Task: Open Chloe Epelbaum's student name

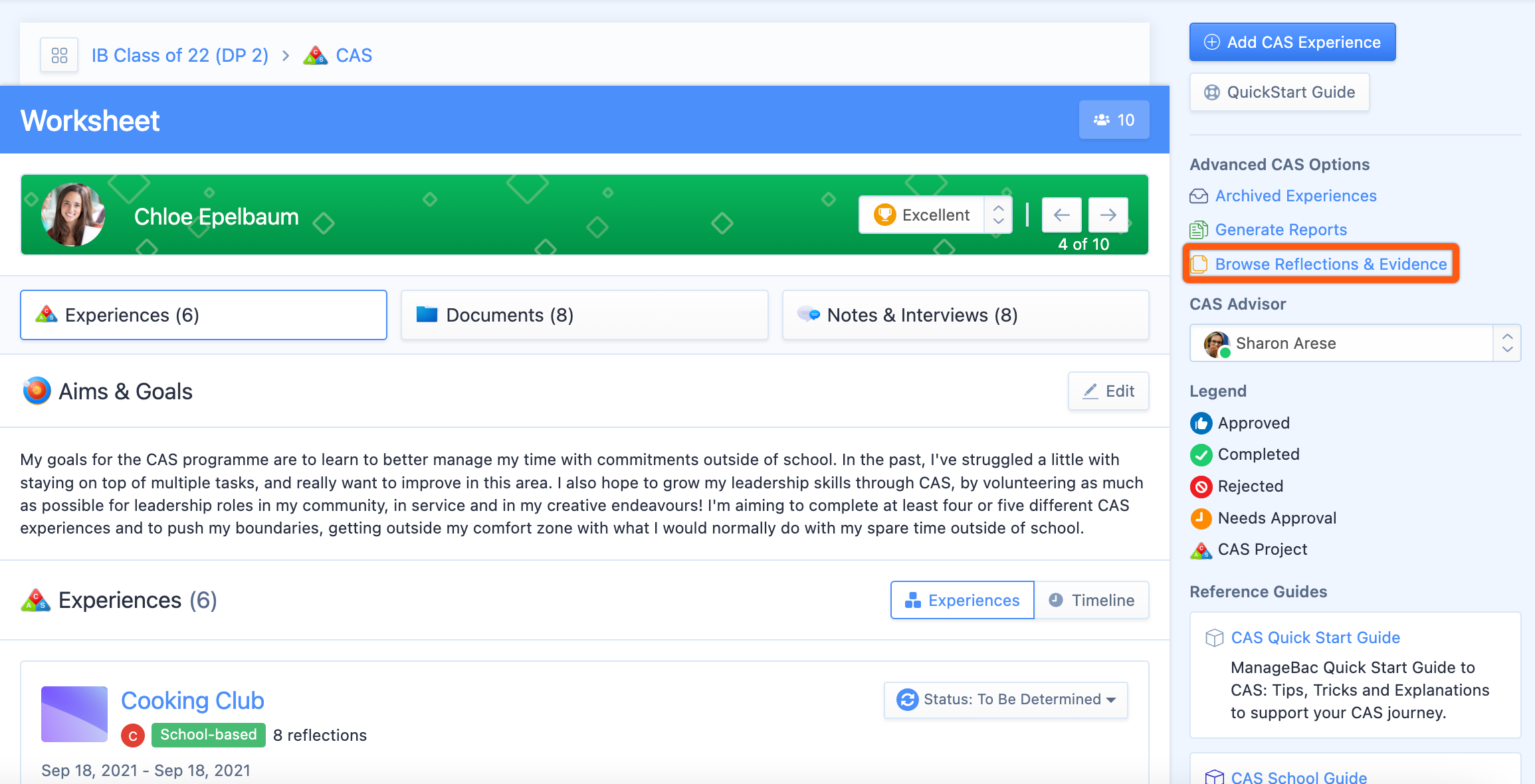Action: pos(216,217)
